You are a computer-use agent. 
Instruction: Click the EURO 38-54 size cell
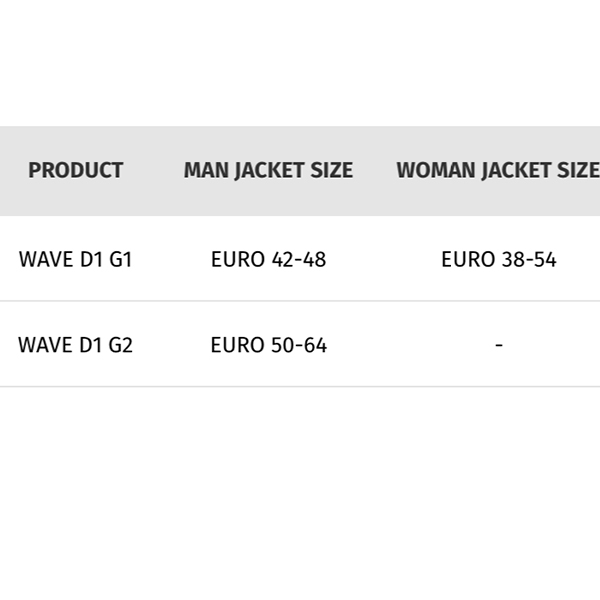498,260
